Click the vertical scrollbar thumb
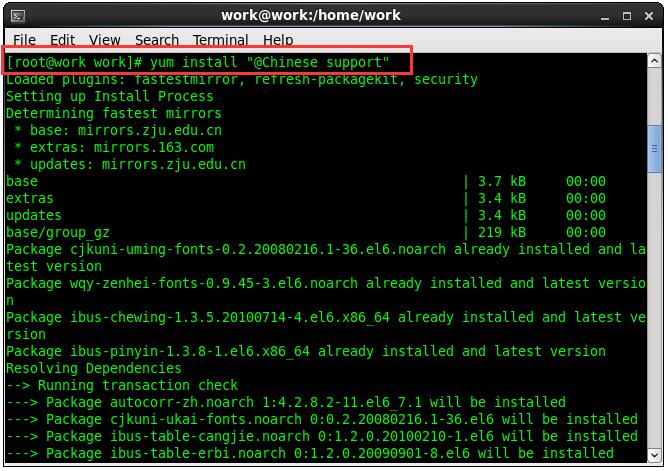Viewport: 668px width, 471px height. (x=654, y=148)
